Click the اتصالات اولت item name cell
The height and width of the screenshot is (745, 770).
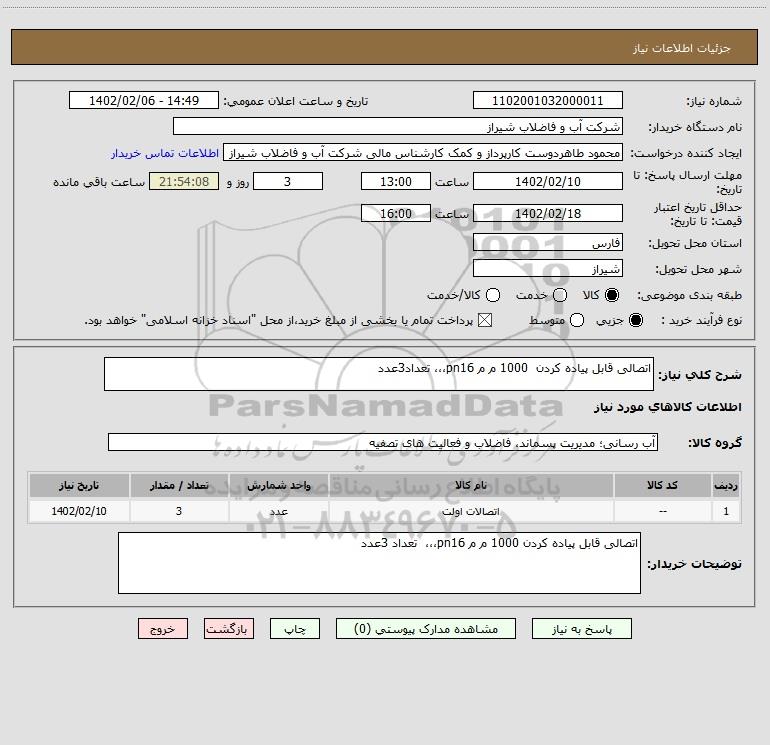point(470,511)
